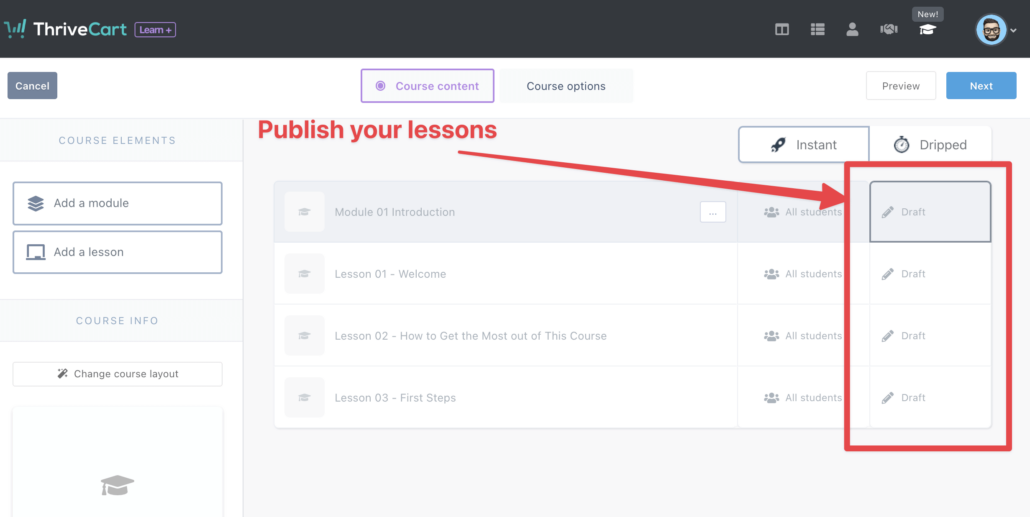Open the products list icon in header
1030x517 pixels.
tap(817, 30)
